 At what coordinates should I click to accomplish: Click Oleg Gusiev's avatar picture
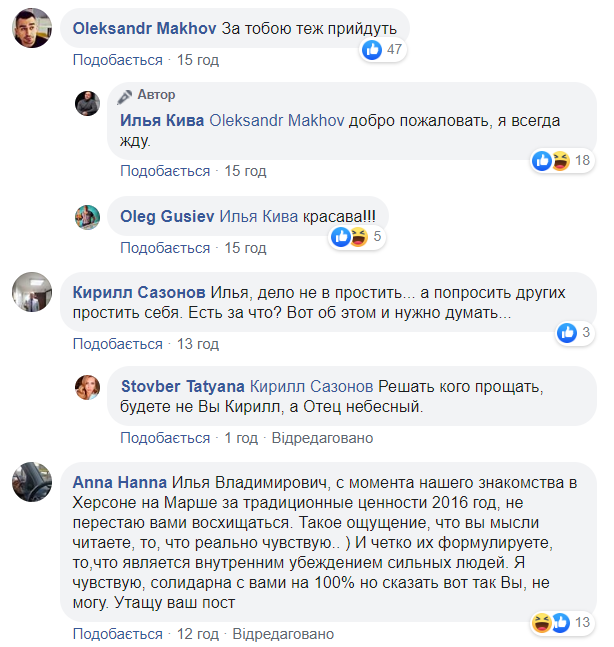pos(87,217)
